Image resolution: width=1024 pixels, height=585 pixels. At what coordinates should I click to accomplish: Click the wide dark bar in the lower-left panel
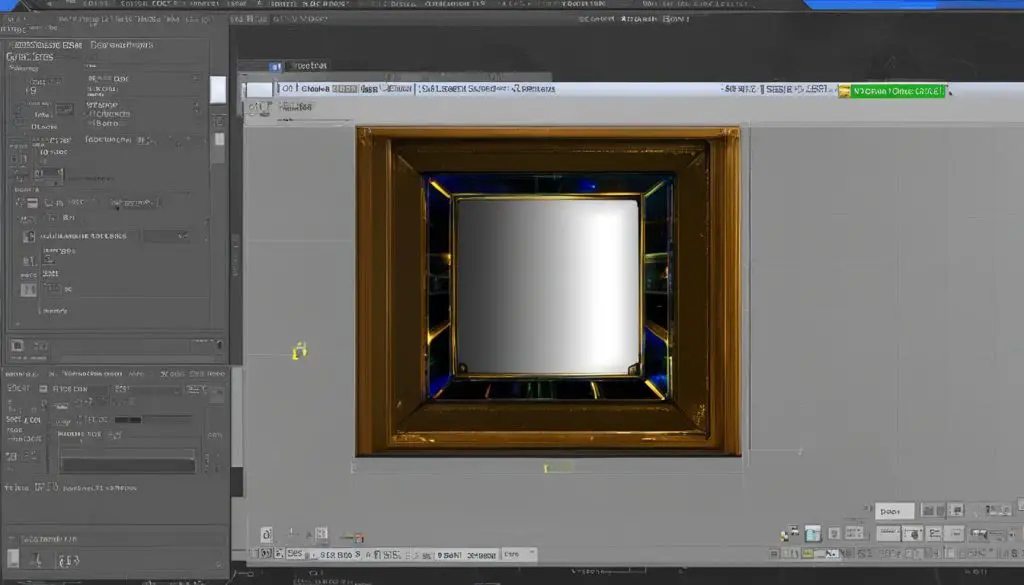(x=128, y=465)
